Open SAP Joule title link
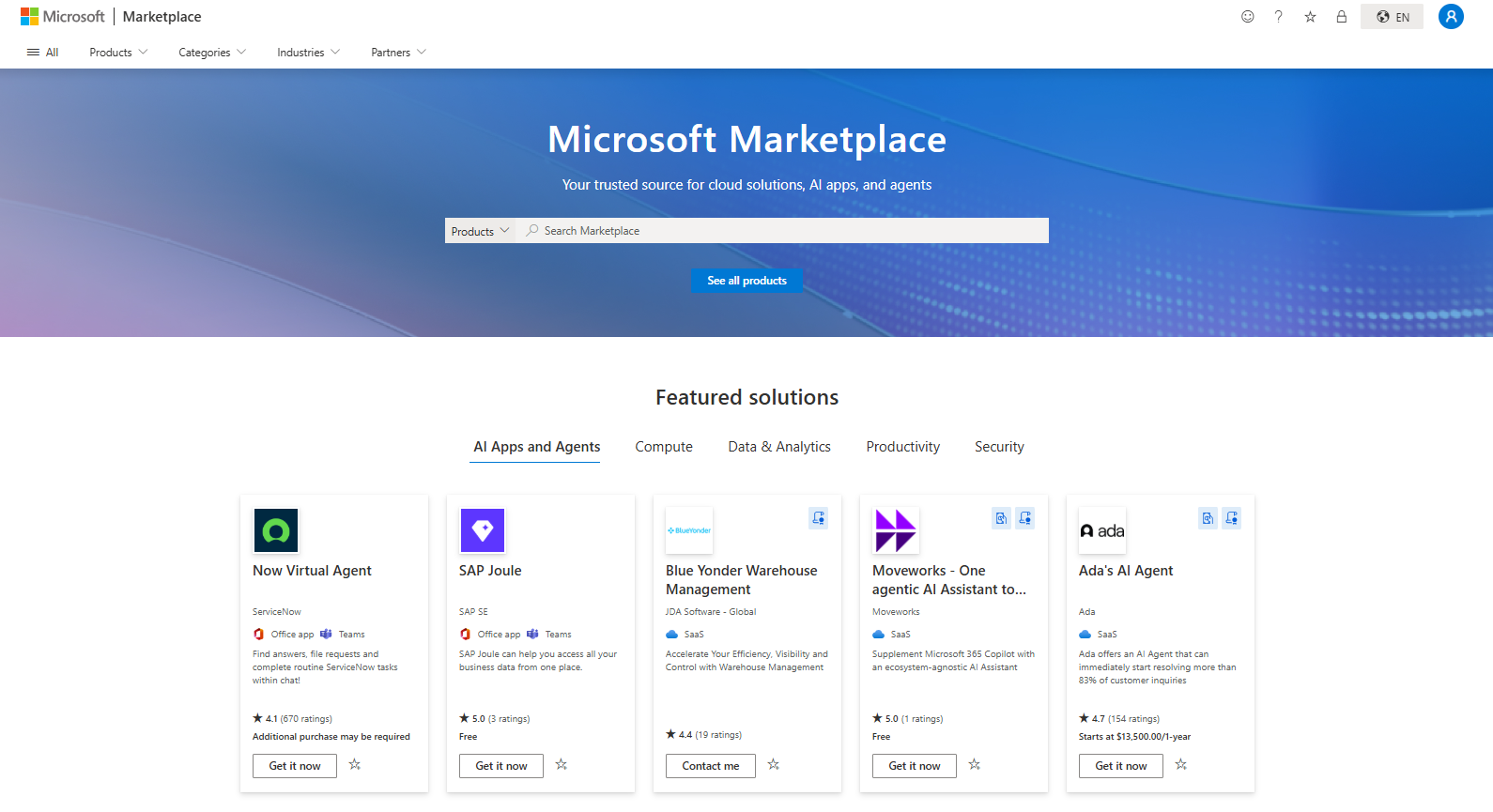1493x812 pixels. tap(490, 571)
